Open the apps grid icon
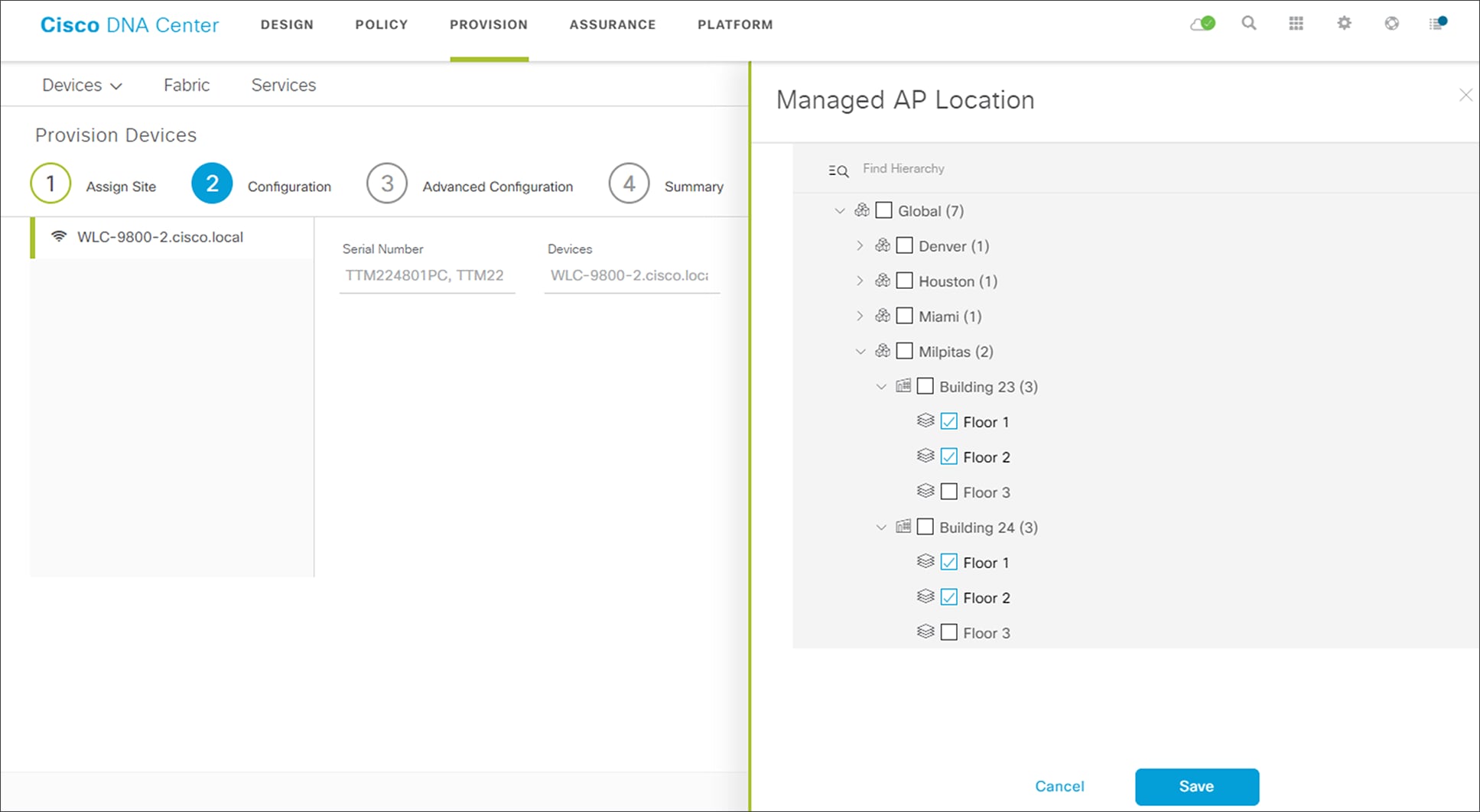Viewport: 1480px width, 812px height. (1296, 24)
